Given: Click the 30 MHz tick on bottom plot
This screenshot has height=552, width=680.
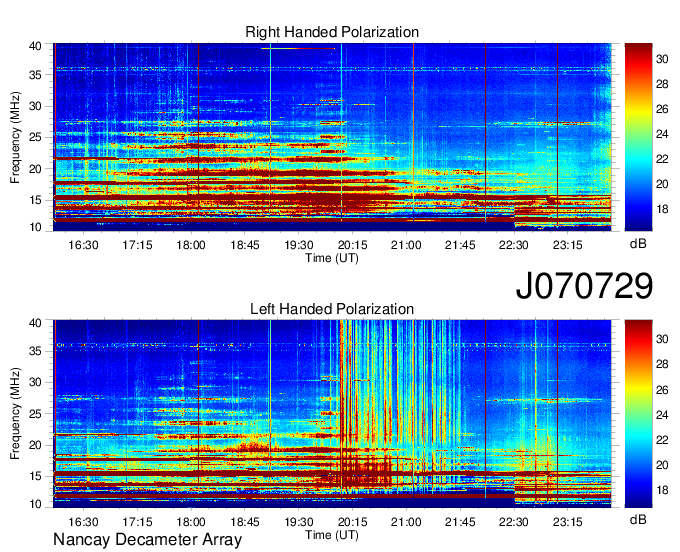Looking at the screenshot, I should tap(35, 382).
